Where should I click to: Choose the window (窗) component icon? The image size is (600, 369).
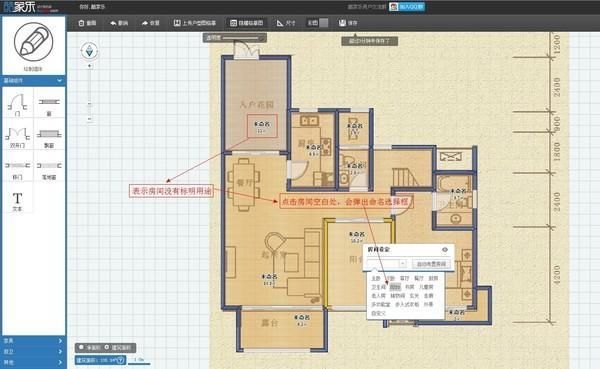pyautogui.click(x=49, y=104)
